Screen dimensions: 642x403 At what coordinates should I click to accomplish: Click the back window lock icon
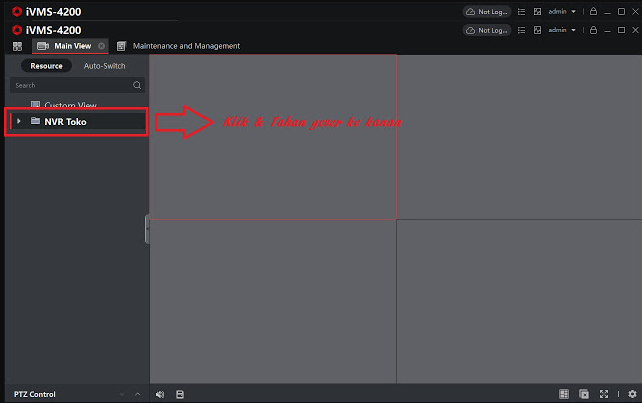click(593, 11)
